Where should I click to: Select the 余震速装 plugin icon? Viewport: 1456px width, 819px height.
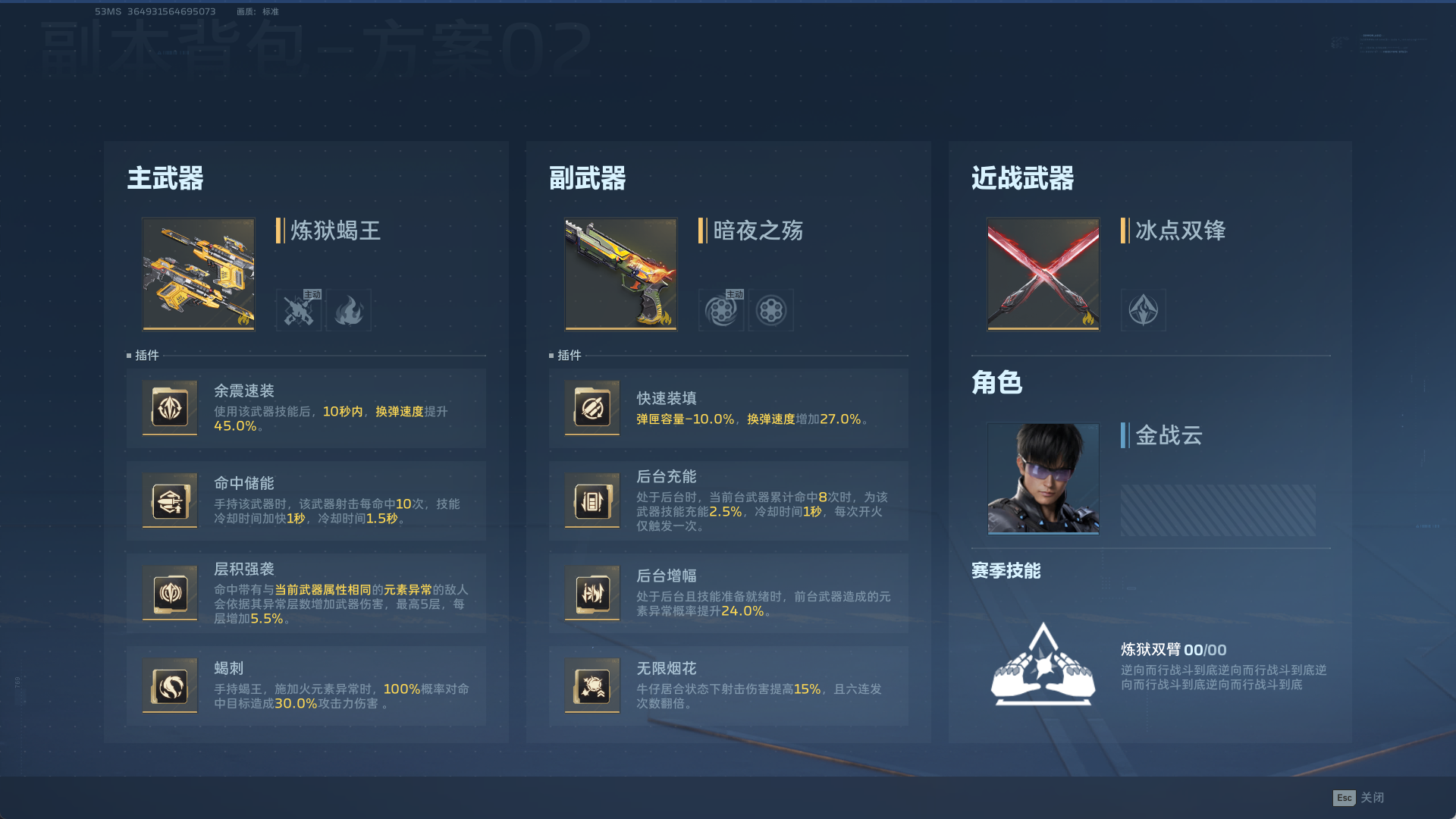pos(170,408)
